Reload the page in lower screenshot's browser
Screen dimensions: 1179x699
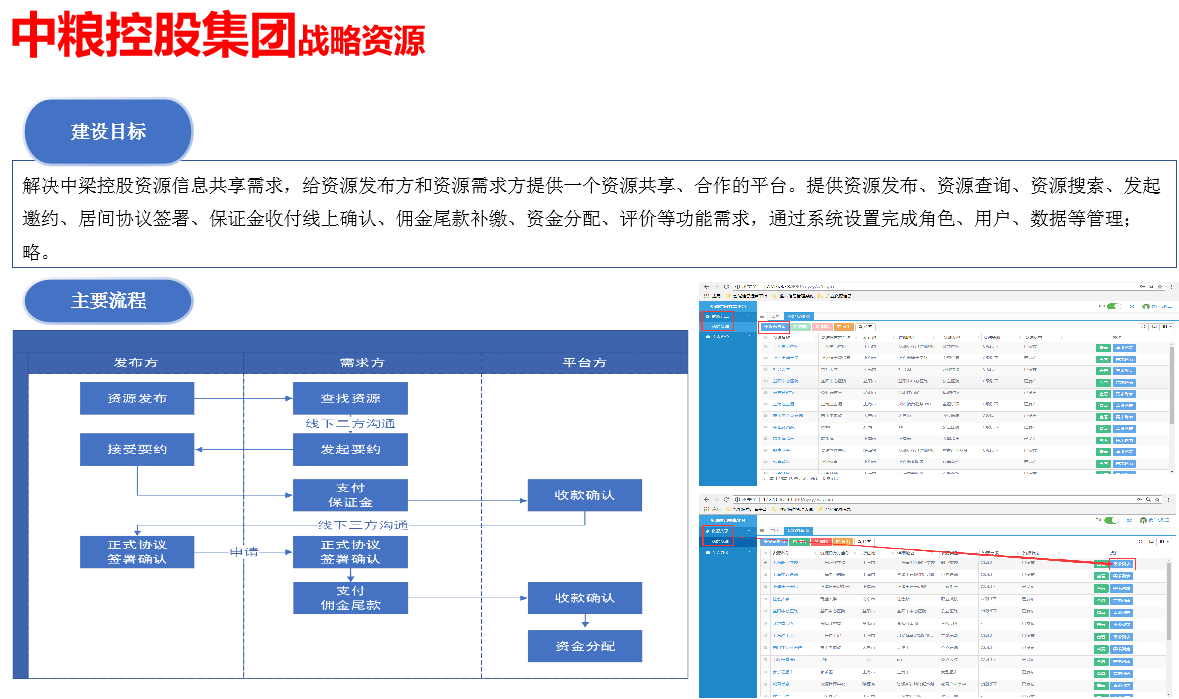click(x=726, y=499)
